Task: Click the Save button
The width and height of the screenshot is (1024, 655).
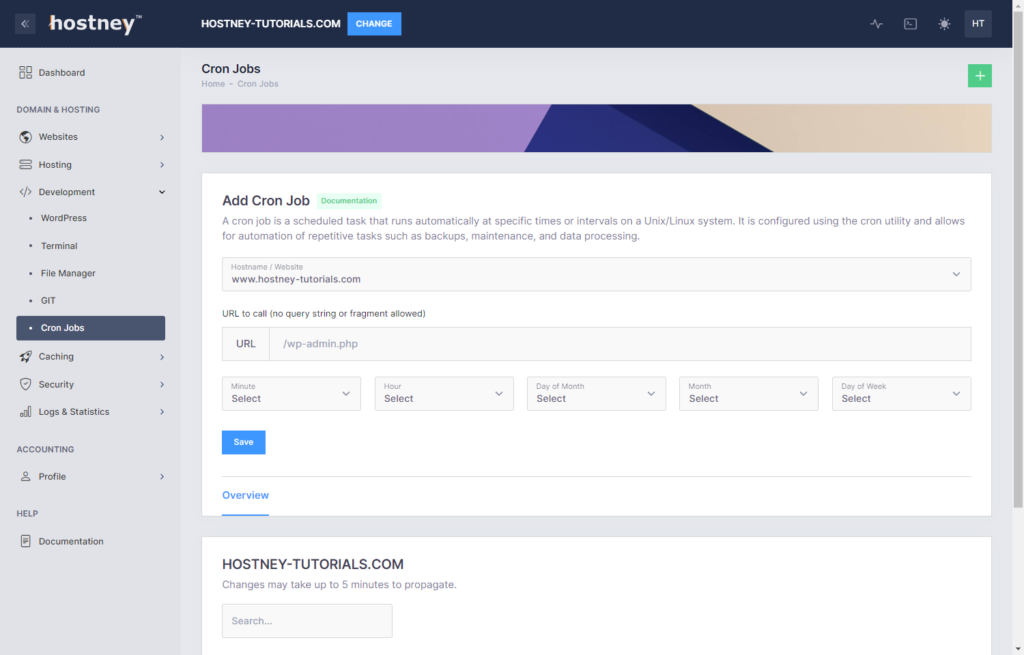Action: (x=243, y=441)
